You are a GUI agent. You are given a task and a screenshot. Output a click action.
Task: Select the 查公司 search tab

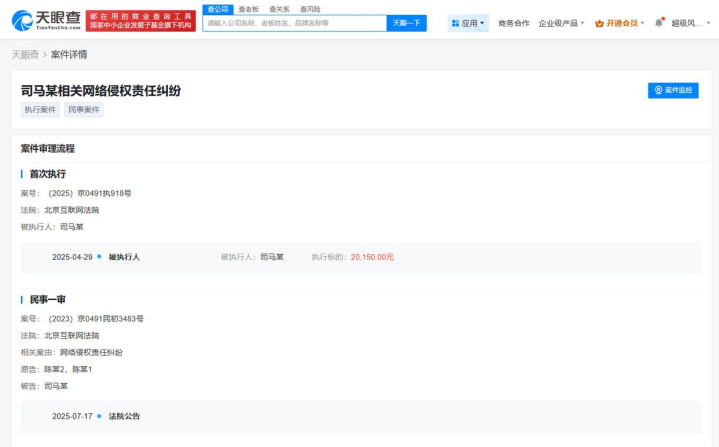coord(217,9)
